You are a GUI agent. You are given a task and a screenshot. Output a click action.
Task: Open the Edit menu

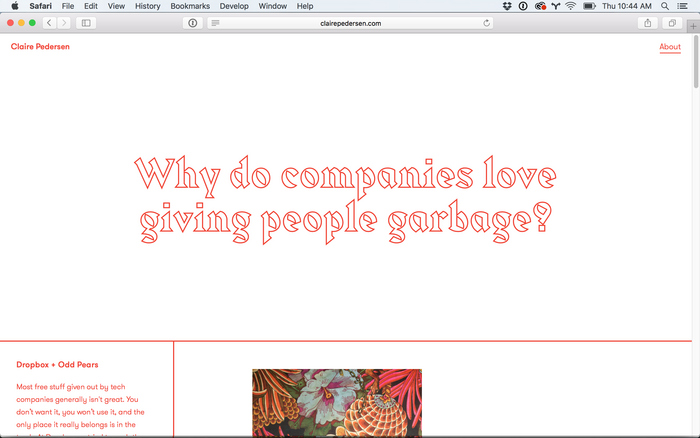click(x=91, y=6)
